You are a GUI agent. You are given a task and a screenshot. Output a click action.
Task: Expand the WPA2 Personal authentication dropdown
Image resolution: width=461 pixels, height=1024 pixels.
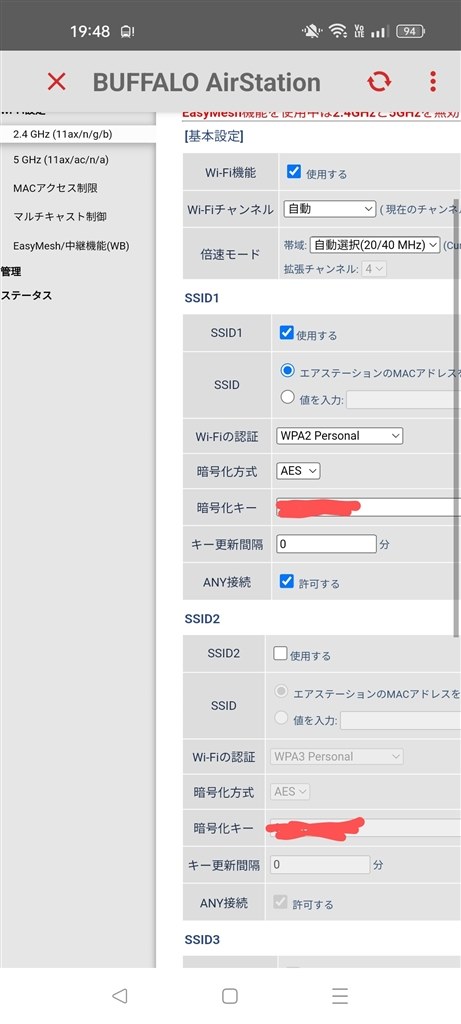click(340, 436)
